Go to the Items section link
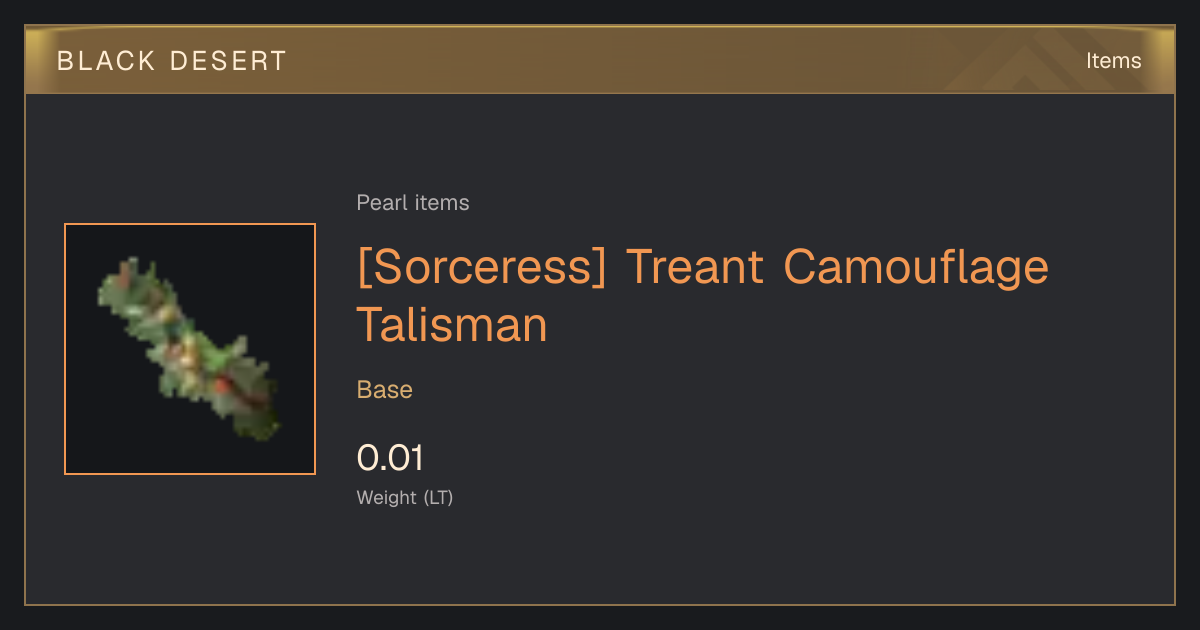Viewport: 1200px width, 630px height. (1113, 61)
